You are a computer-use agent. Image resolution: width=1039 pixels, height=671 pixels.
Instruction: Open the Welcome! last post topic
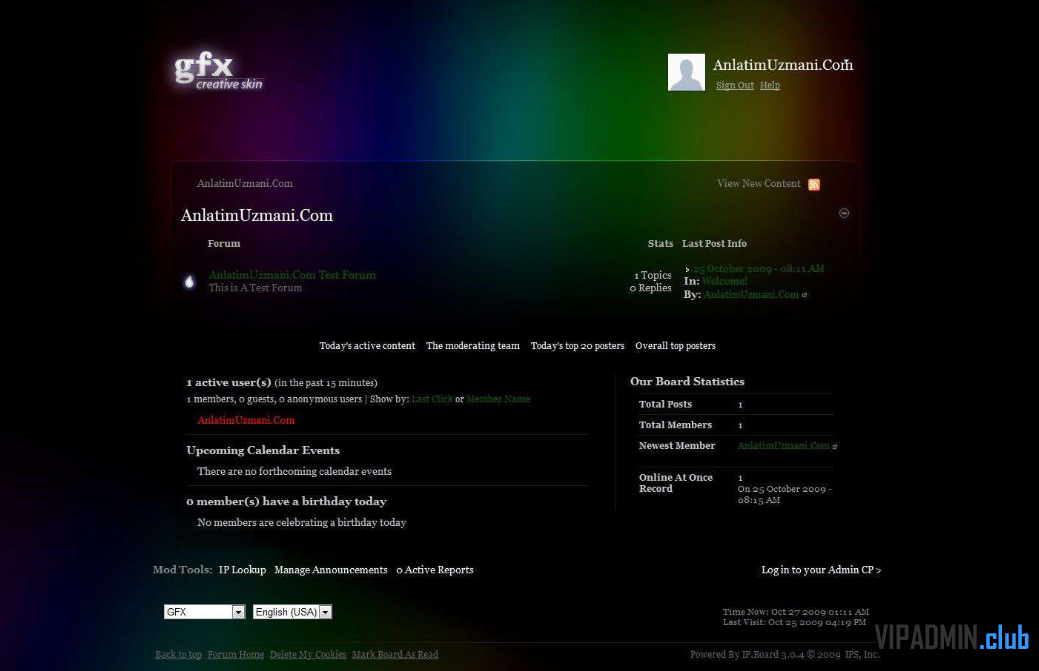pos(724,281)
